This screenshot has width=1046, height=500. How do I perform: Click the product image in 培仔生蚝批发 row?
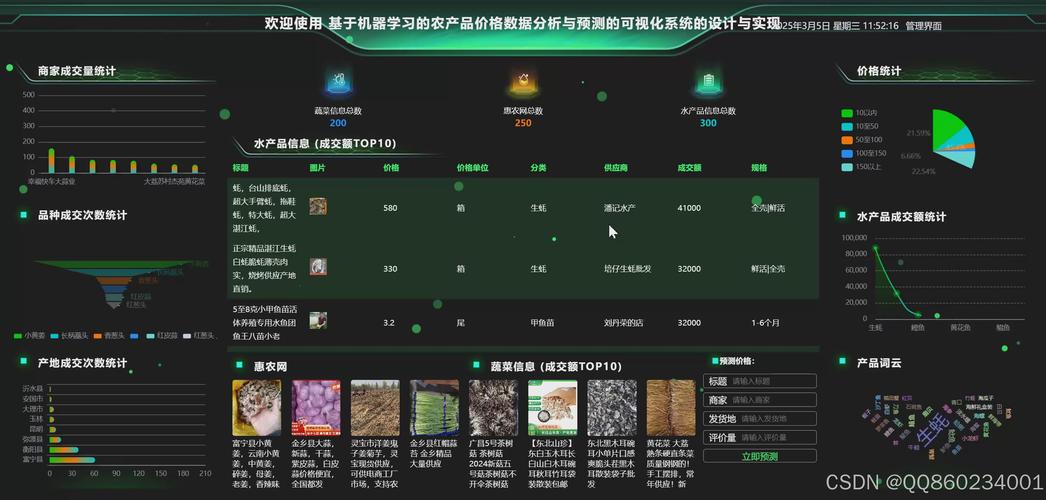tap(318, 267)
